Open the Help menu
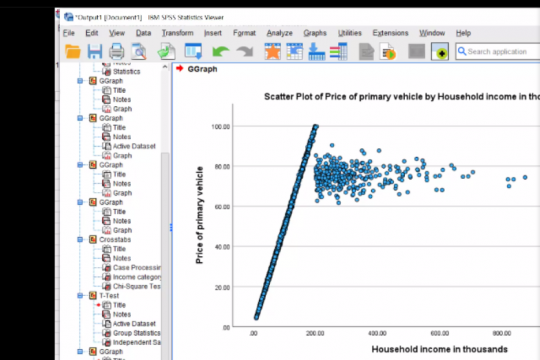 (x=463, y=33)
